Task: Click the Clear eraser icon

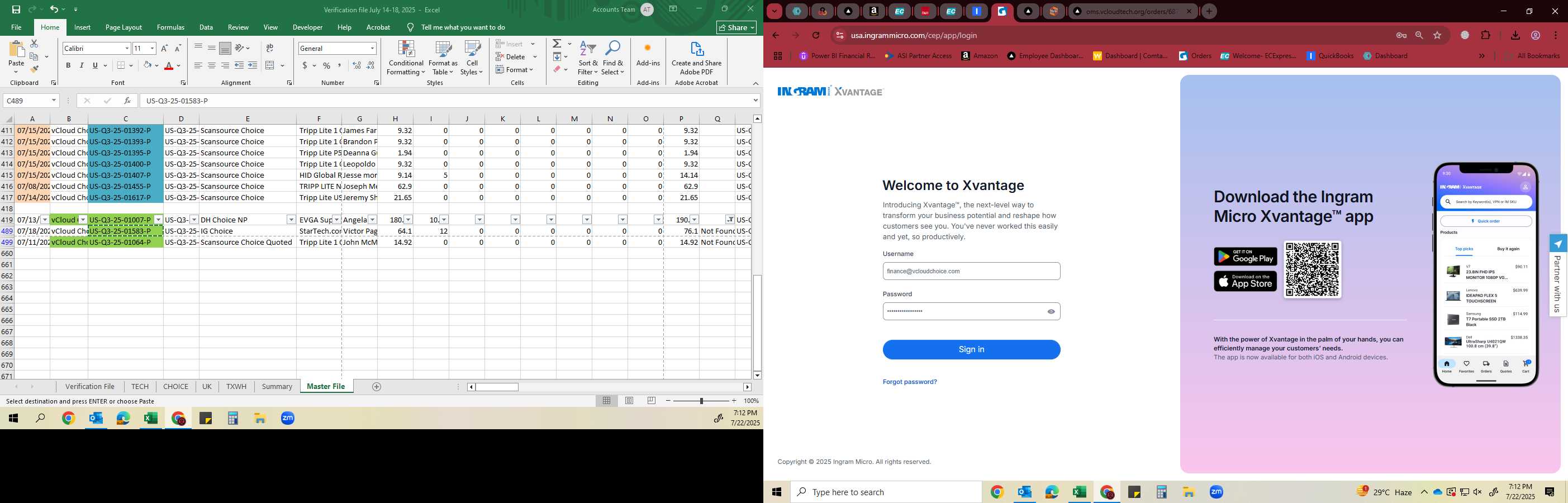Action: click(557, 69)
